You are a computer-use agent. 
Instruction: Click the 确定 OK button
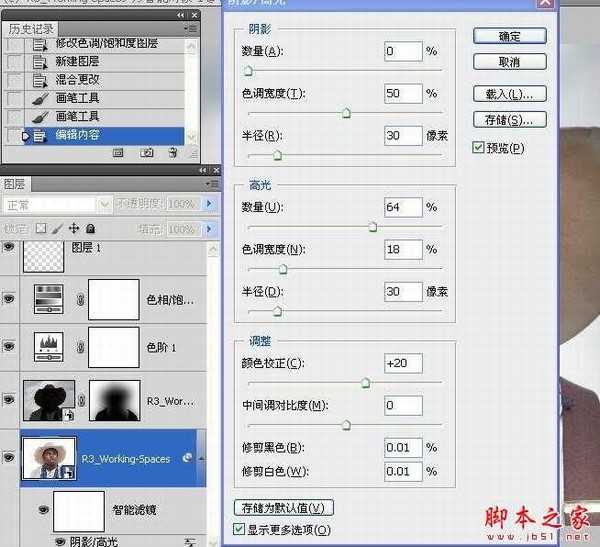pos(509,36)
